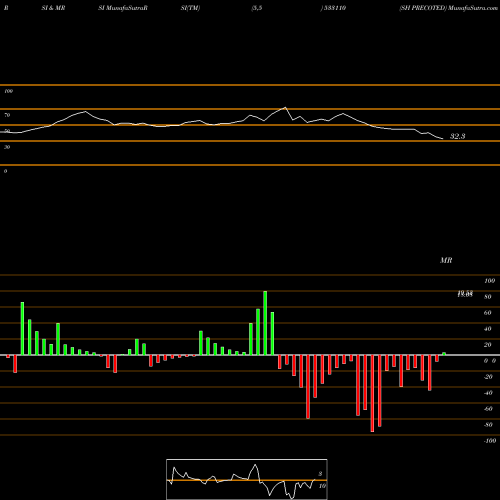The width and height of the screenshot is (500, 500).
Task: Click the -20 label on the MR axis
Action: (x=488, y=377)
